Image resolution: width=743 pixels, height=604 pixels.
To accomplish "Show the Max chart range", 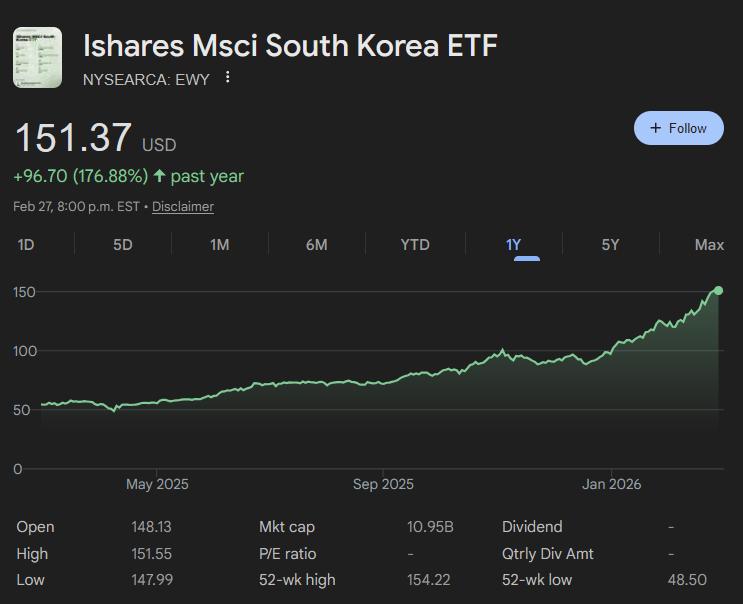I will (709, 245).
